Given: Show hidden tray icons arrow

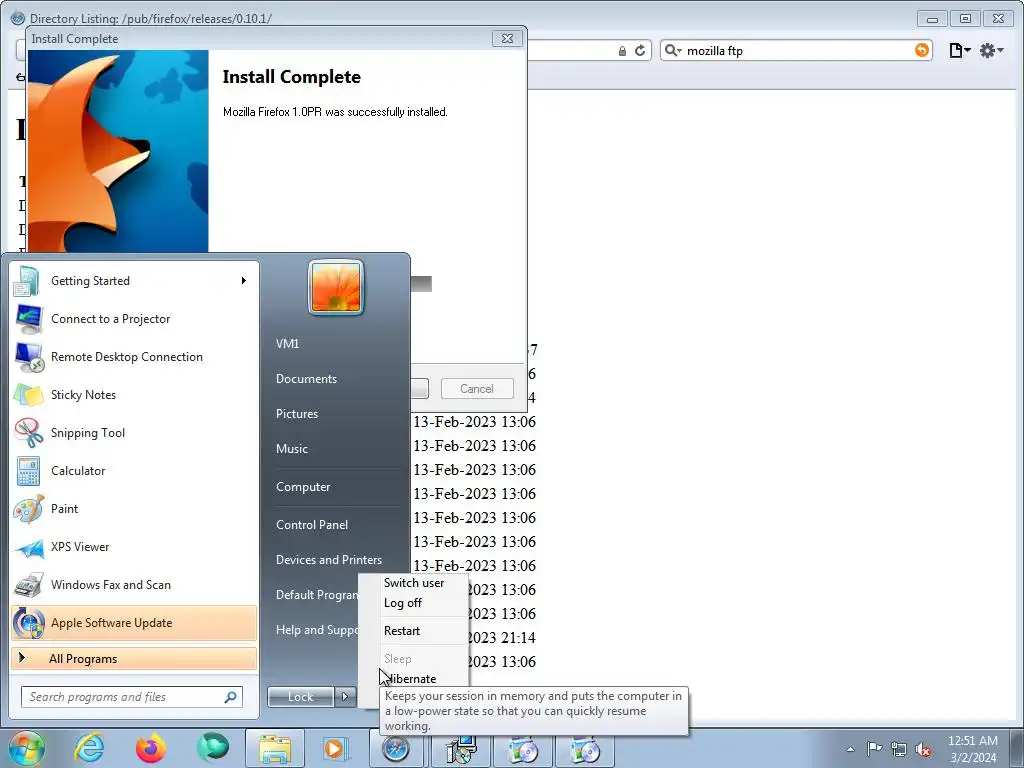Looking at the screenshot, I should click(x=850, y=749).
